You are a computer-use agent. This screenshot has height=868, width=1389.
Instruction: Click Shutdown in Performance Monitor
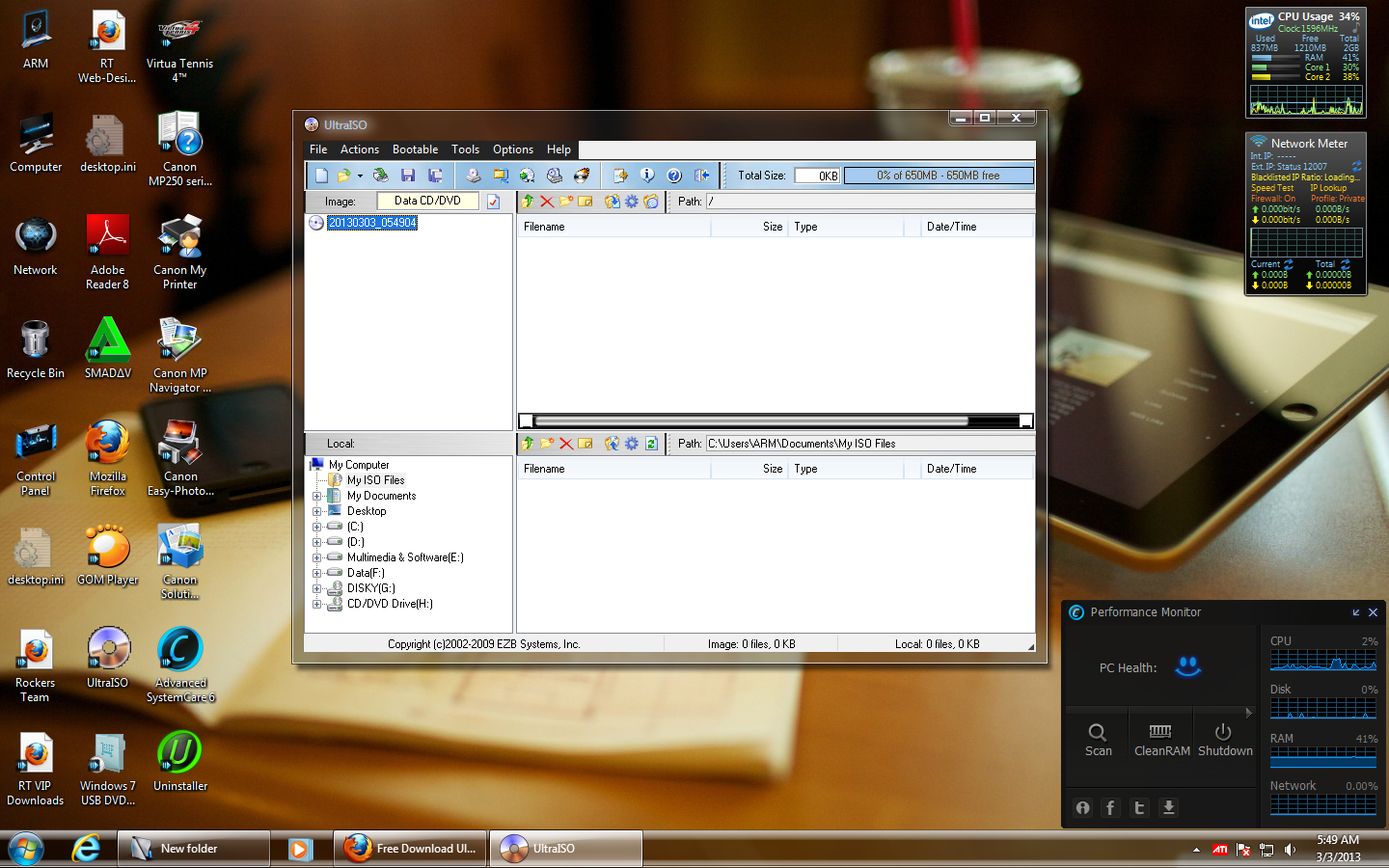point(1225,740)
